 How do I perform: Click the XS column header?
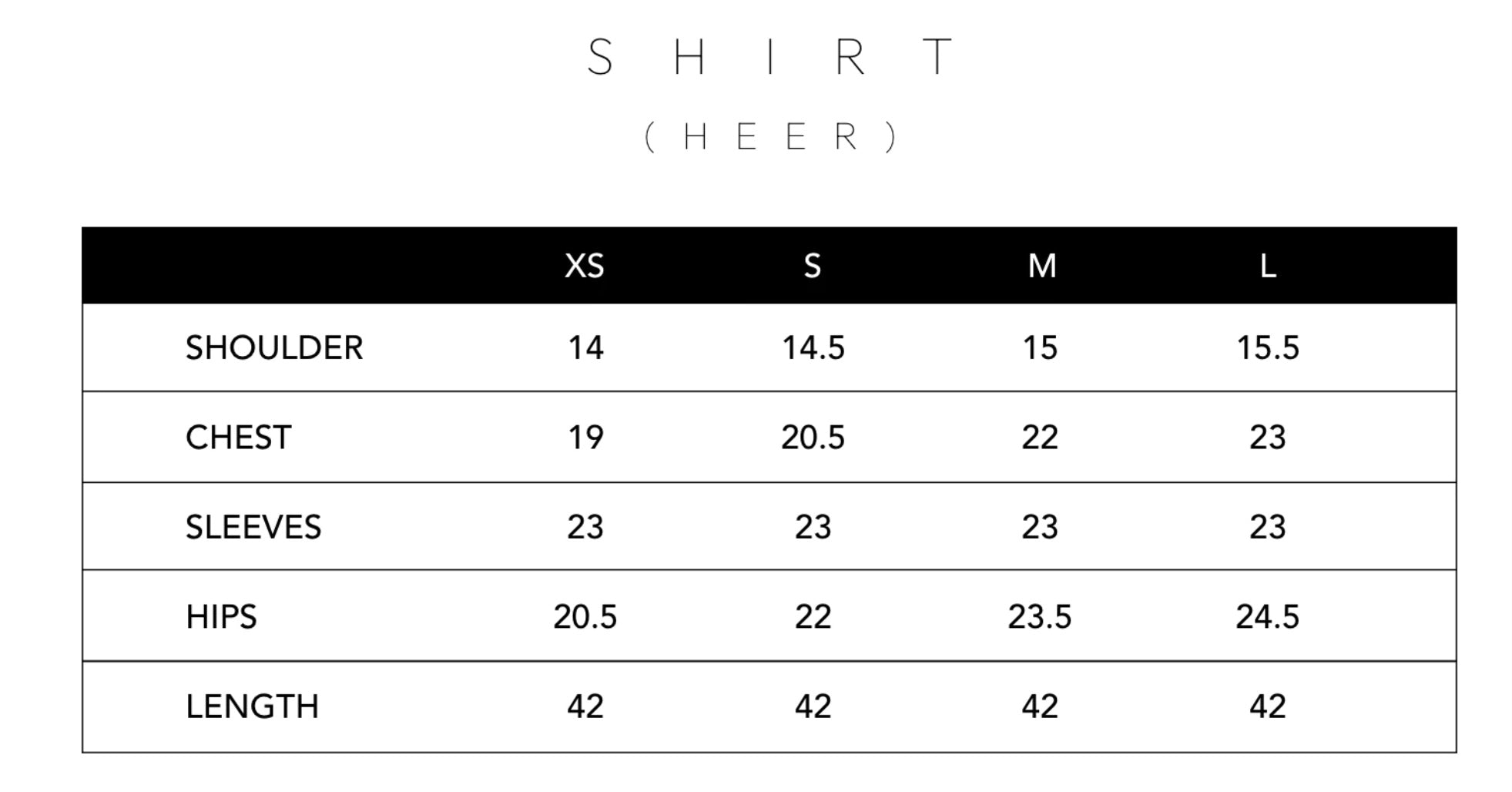pyautogui.click(x=585, y=266)
